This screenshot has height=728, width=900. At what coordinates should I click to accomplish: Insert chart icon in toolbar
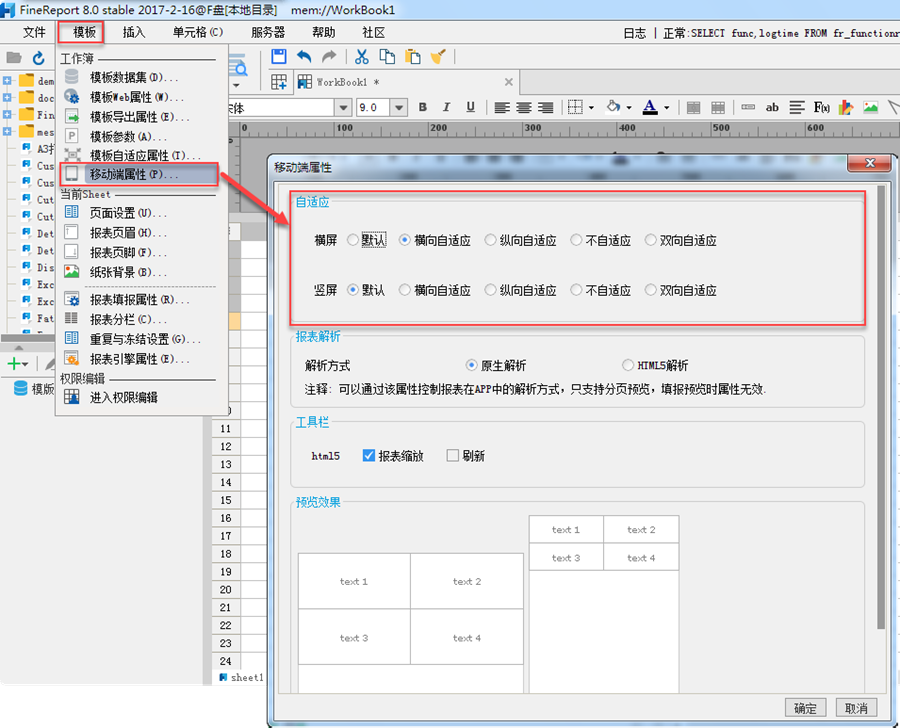point(845,107)
